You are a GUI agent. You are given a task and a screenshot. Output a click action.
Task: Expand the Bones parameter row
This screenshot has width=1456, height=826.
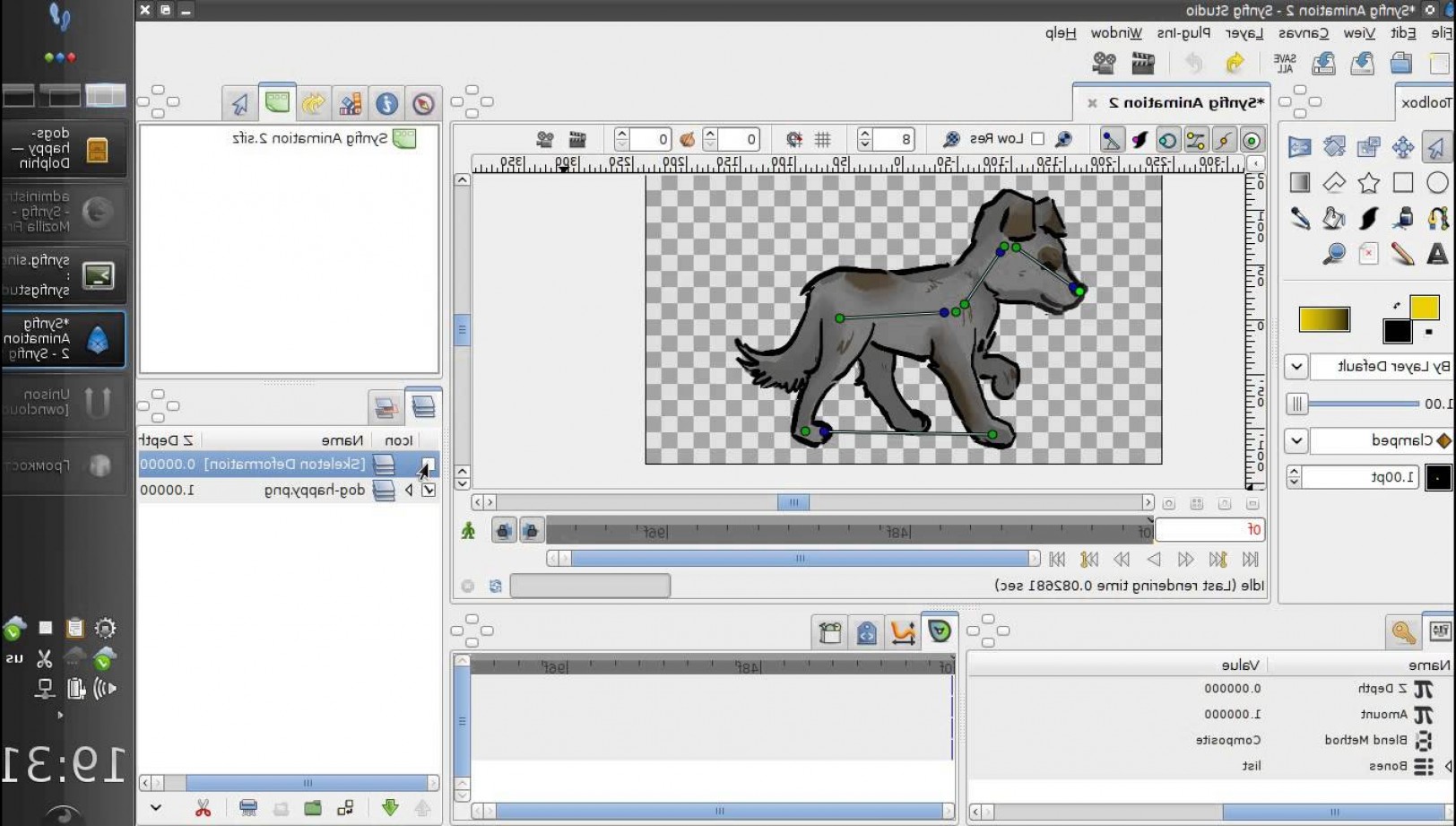(1448, 766)
